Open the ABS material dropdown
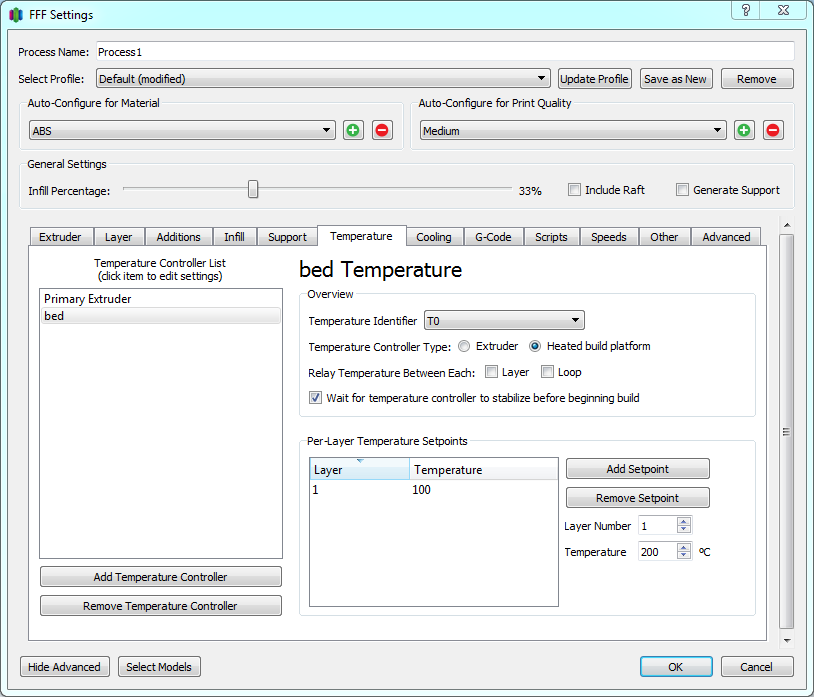Viewport: 814px width, 697px height. pyautogui.click(x=182, y=130)
